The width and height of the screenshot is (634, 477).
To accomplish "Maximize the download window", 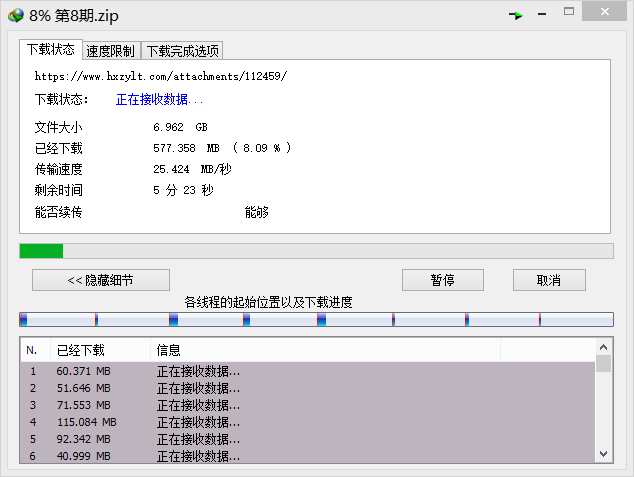I will pyautogui.click(x=568, y=13).
